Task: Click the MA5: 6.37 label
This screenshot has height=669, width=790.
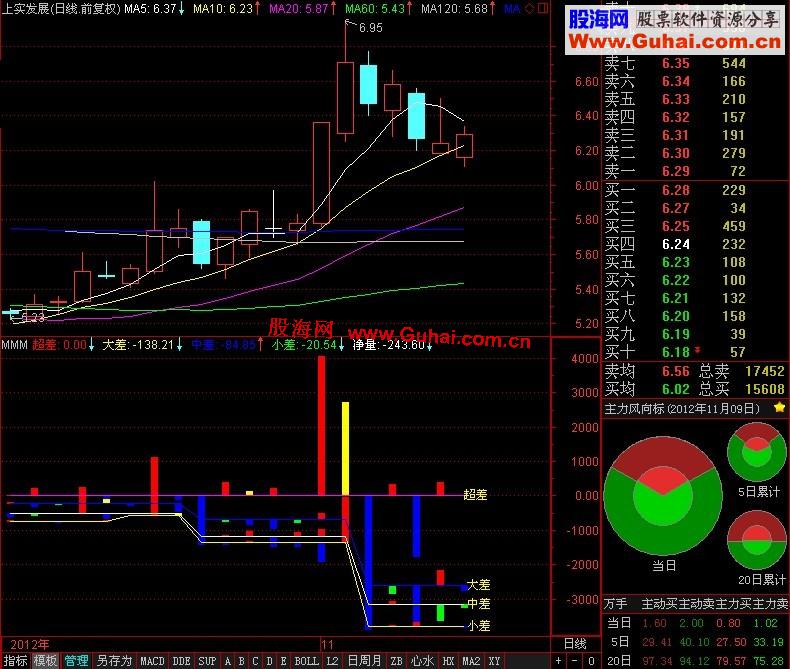Action: pos(150,9)
